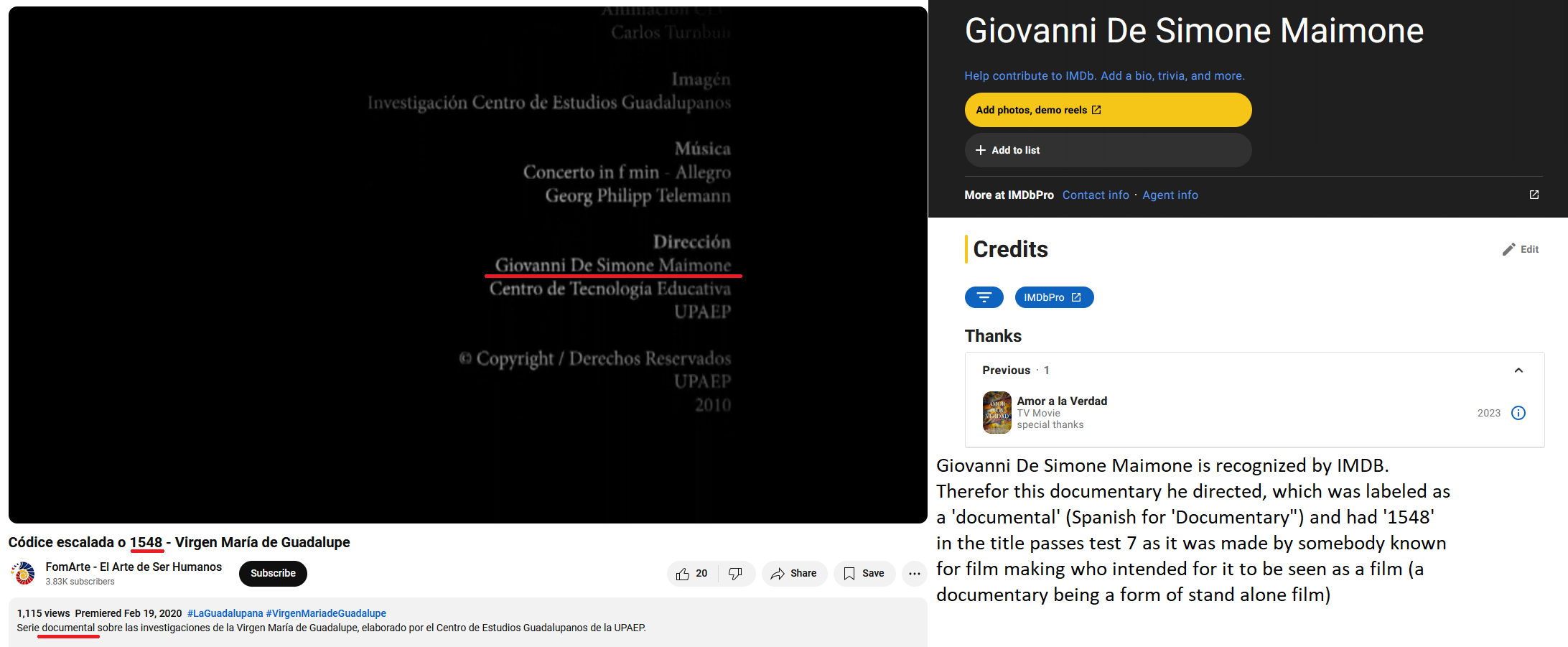Open the #VirgenMariadeGuadalupe hashtag
The image size is (1568, 647).
[x=326, y=613]
